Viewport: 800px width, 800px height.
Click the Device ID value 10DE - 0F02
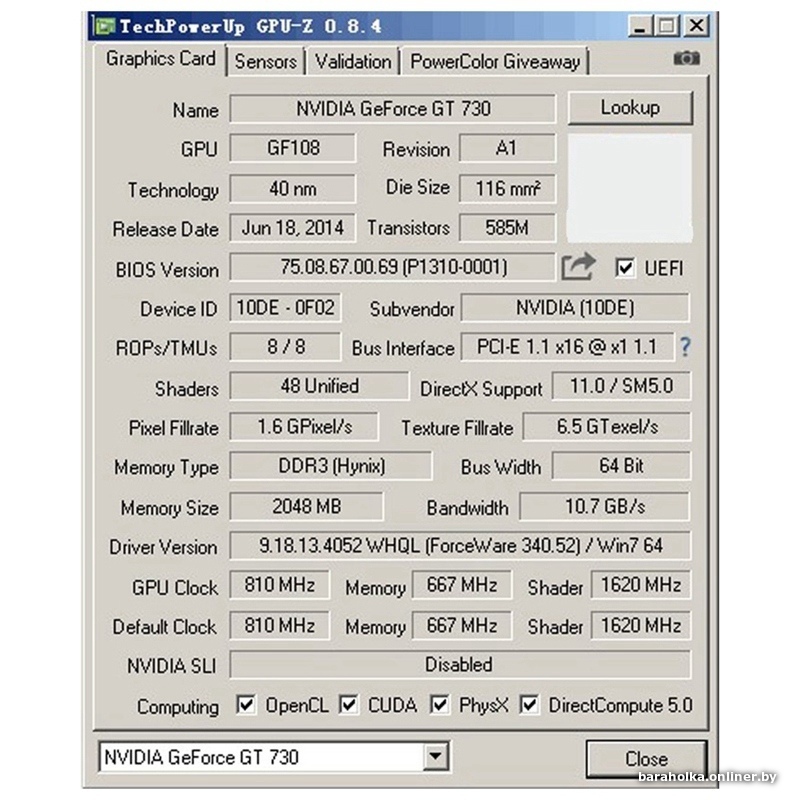[x=285, y=308]
